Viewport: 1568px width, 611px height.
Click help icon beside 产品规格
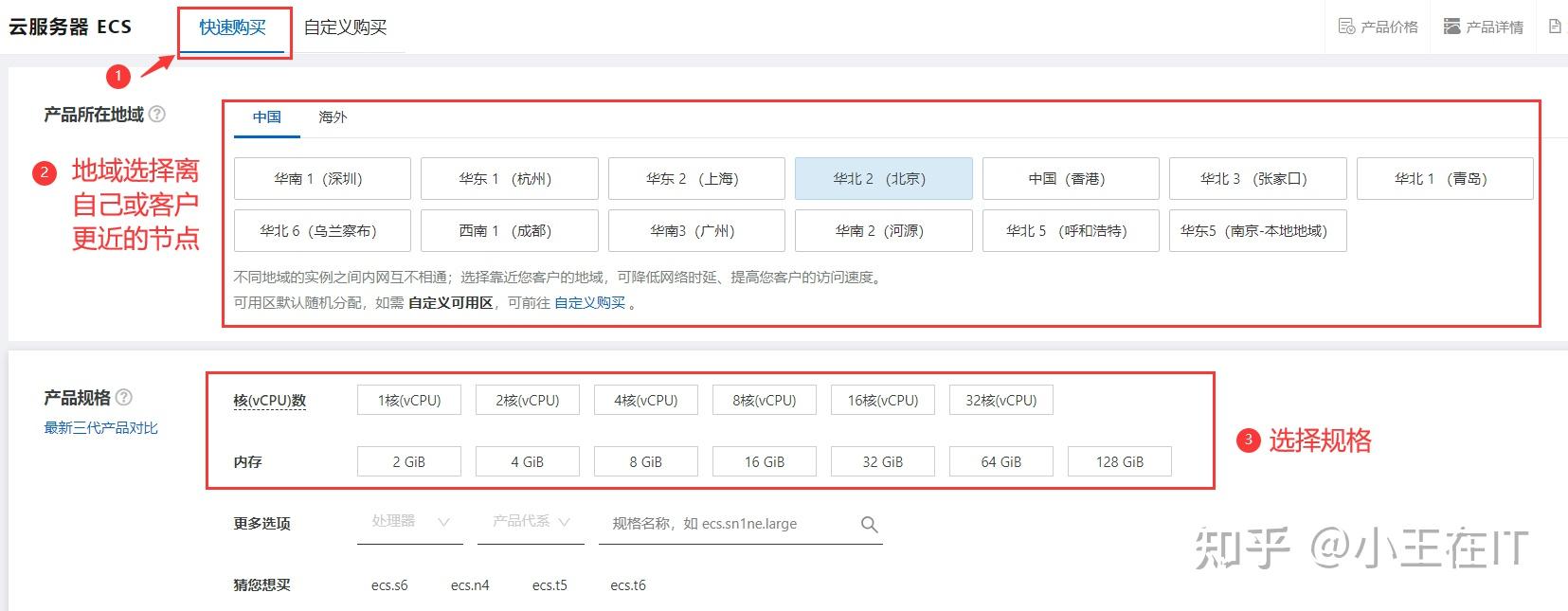(124, 397)
